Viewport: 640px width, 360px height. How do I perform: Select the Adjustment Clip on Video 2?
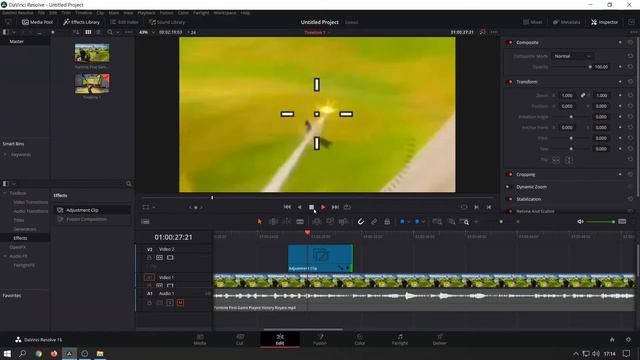click(x=320, y=258)
